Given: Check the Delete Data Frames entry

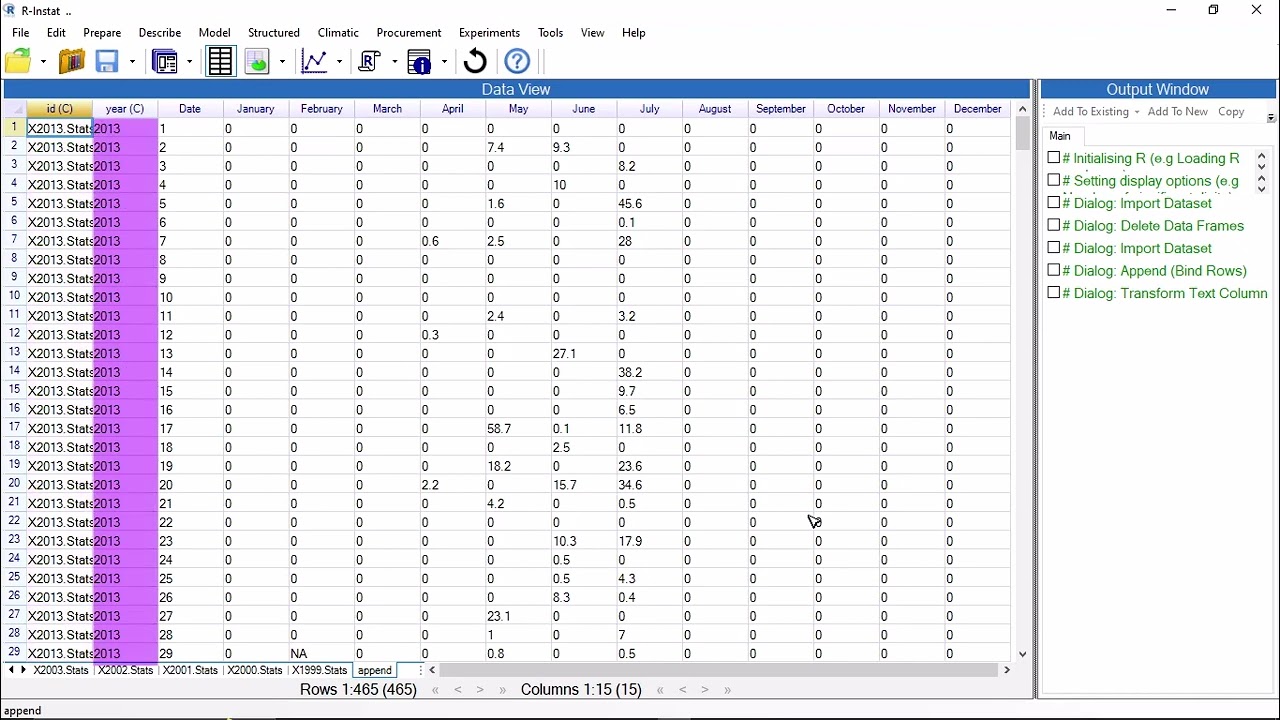Looking at the screenshot, I should coord(1054,226).
